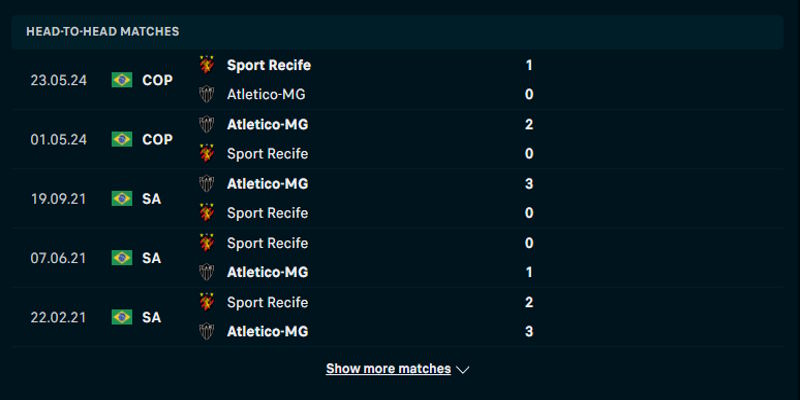Screen dimensions: 800x400
Task: Click Sport Recife crest in 19.09.21 match
Action: point(207,213)
